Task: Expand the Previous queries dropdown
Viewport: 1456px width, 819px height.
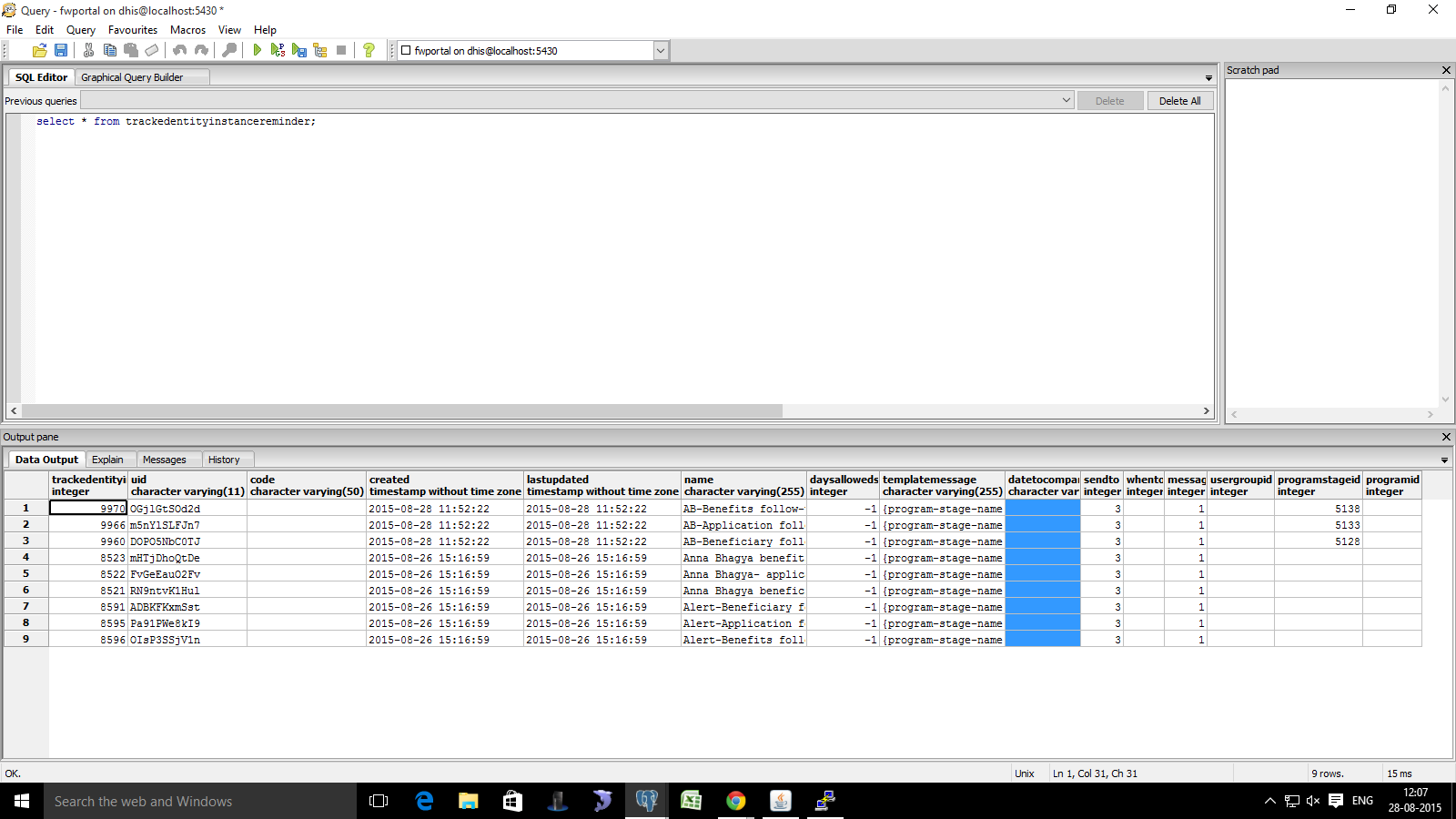Action: [x=1067, y=100]
